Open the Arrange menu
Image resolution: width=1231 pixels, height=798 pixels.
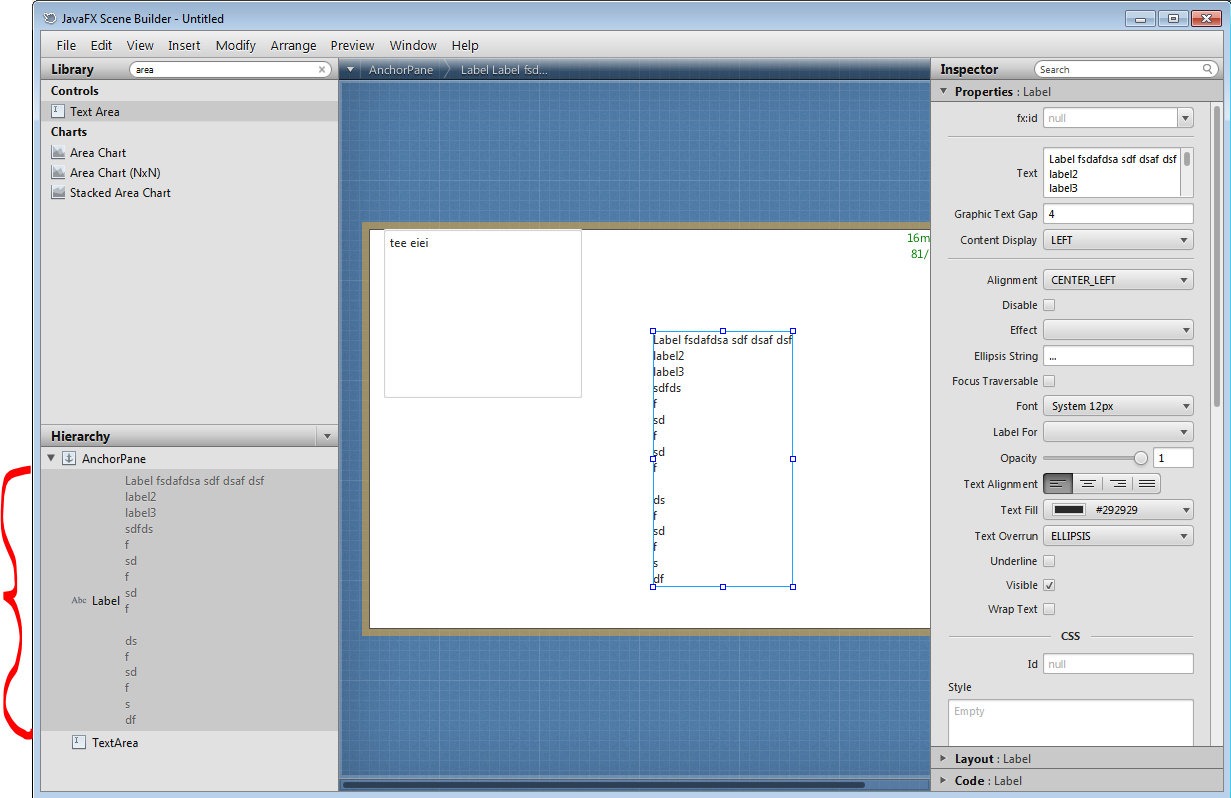point(293,45)
